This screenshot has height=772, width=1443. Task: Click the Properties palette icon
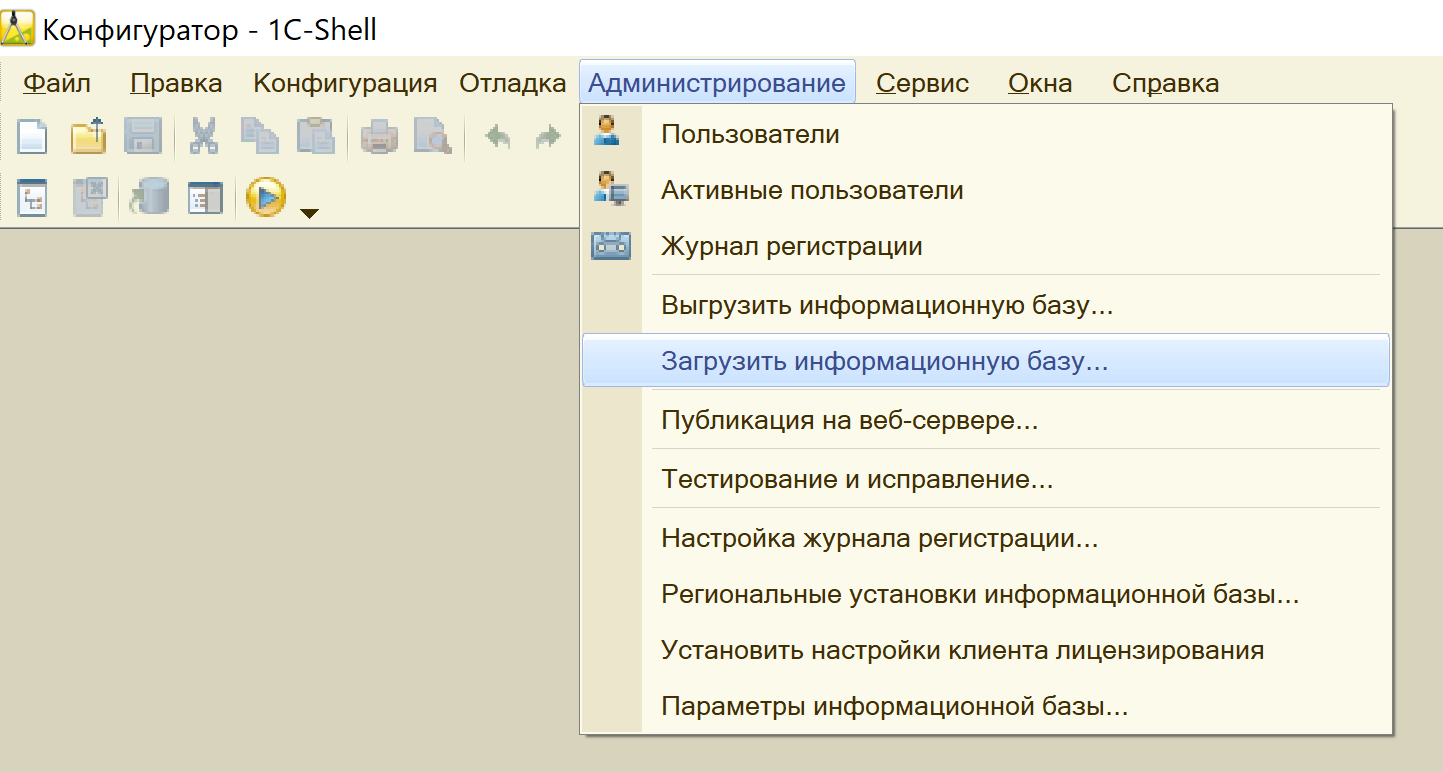tap(206, 197)
